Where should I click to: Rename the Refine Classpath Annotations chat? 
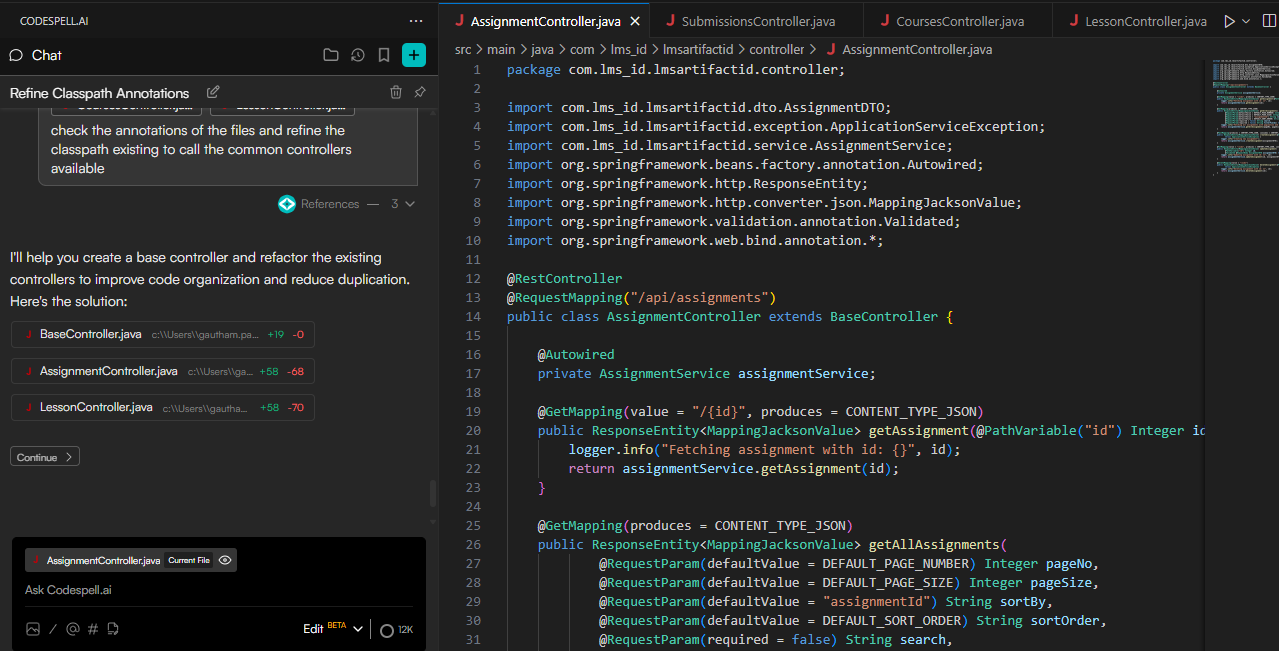click(x=213, y=92)
